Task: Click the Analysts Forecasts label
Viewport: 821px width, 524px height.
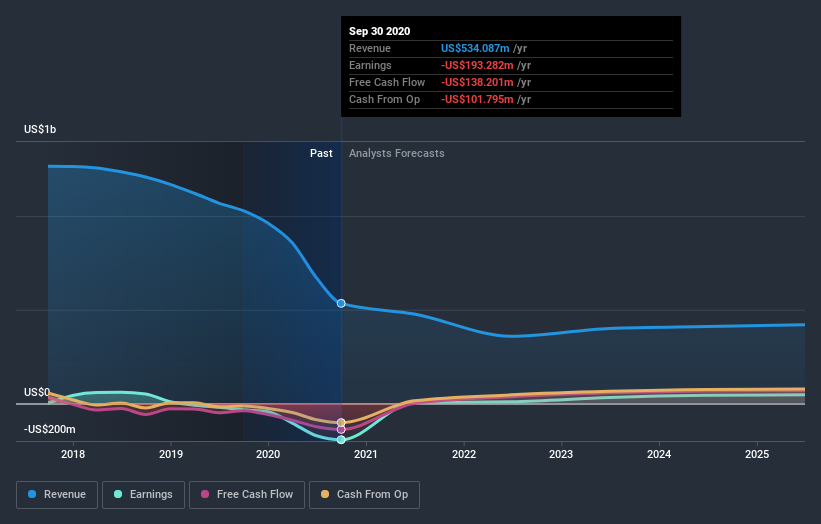Action: [397, 153]
